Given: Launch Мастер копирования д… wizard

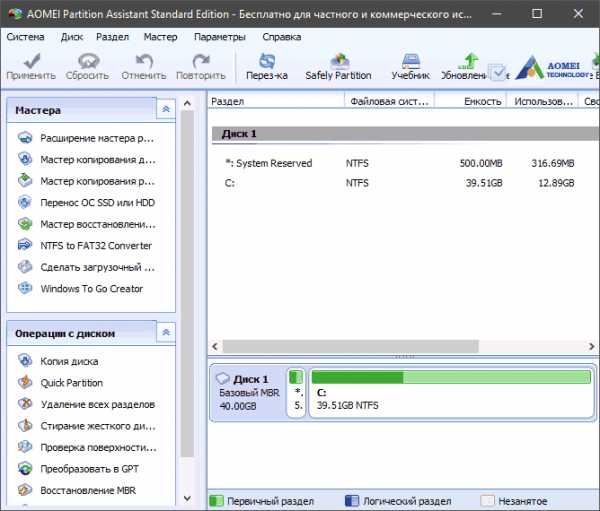Looking at the screenshot, I should 98,160.
